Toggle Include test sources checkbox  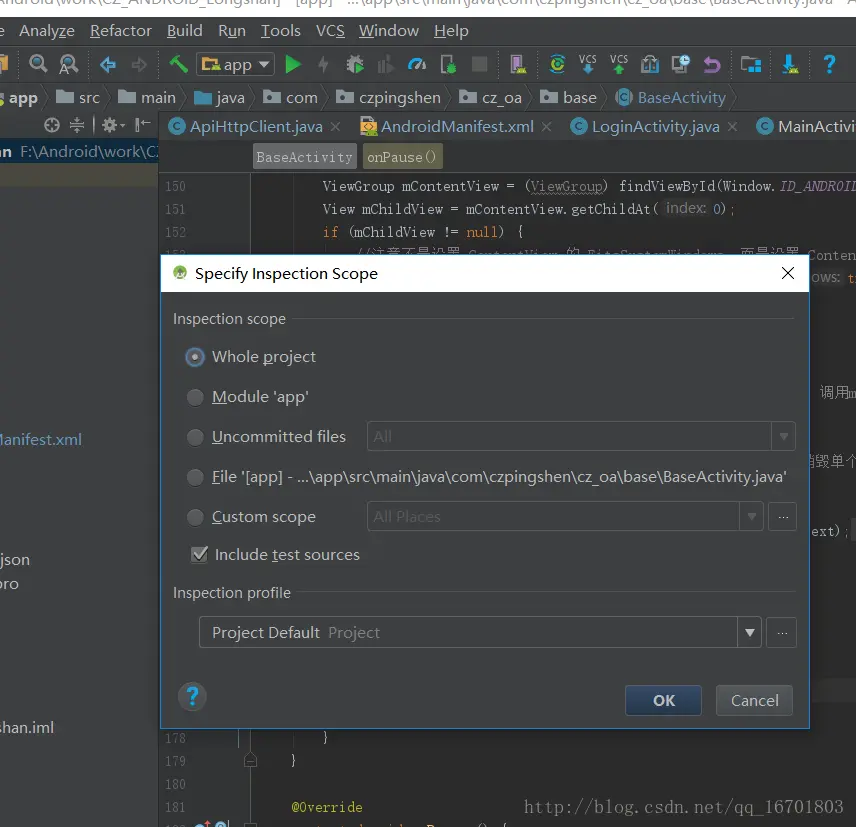200,555
